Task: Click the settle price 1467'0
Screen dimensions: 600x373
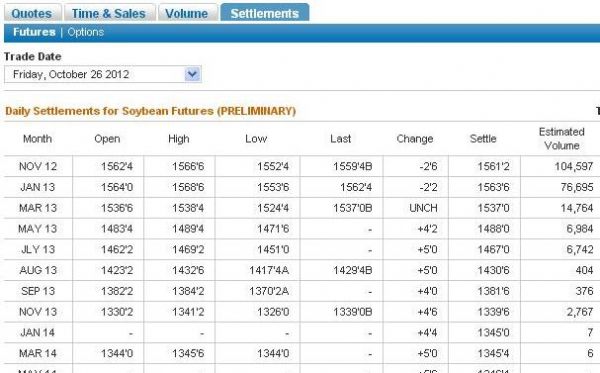Action: coord(494,249)
